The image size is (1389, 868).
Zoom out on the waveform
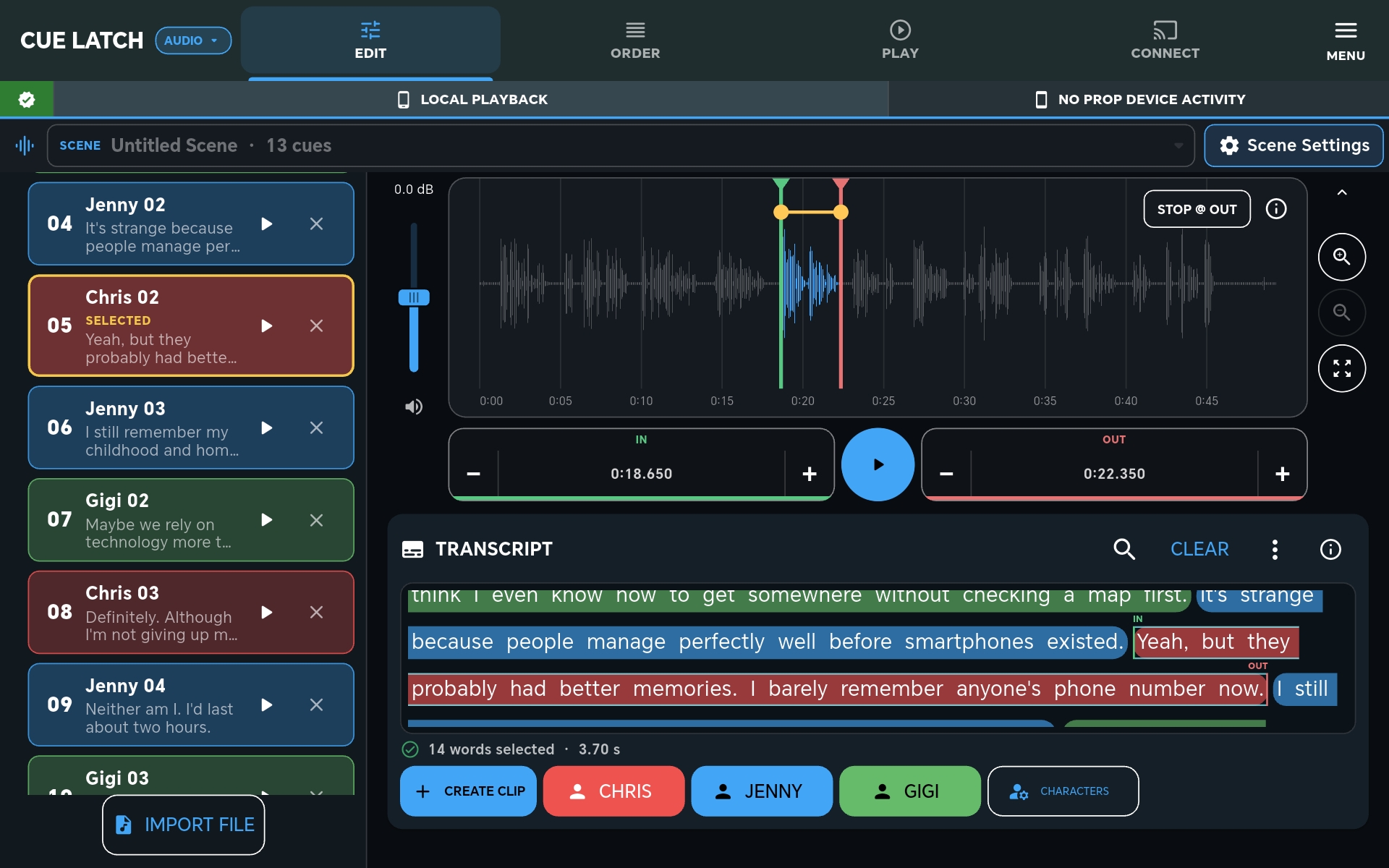(1342, 312)
